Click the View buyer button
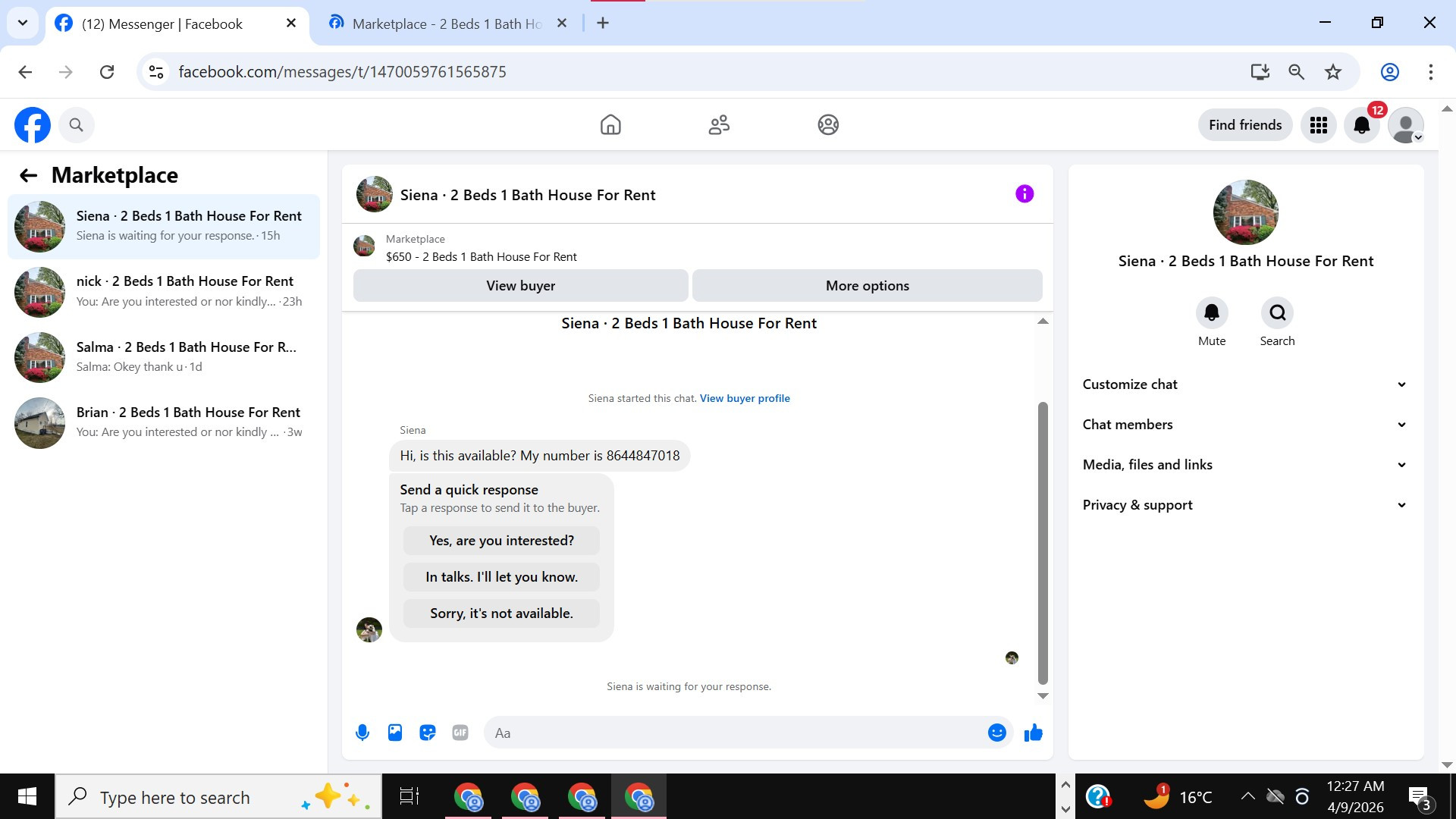 520,286
